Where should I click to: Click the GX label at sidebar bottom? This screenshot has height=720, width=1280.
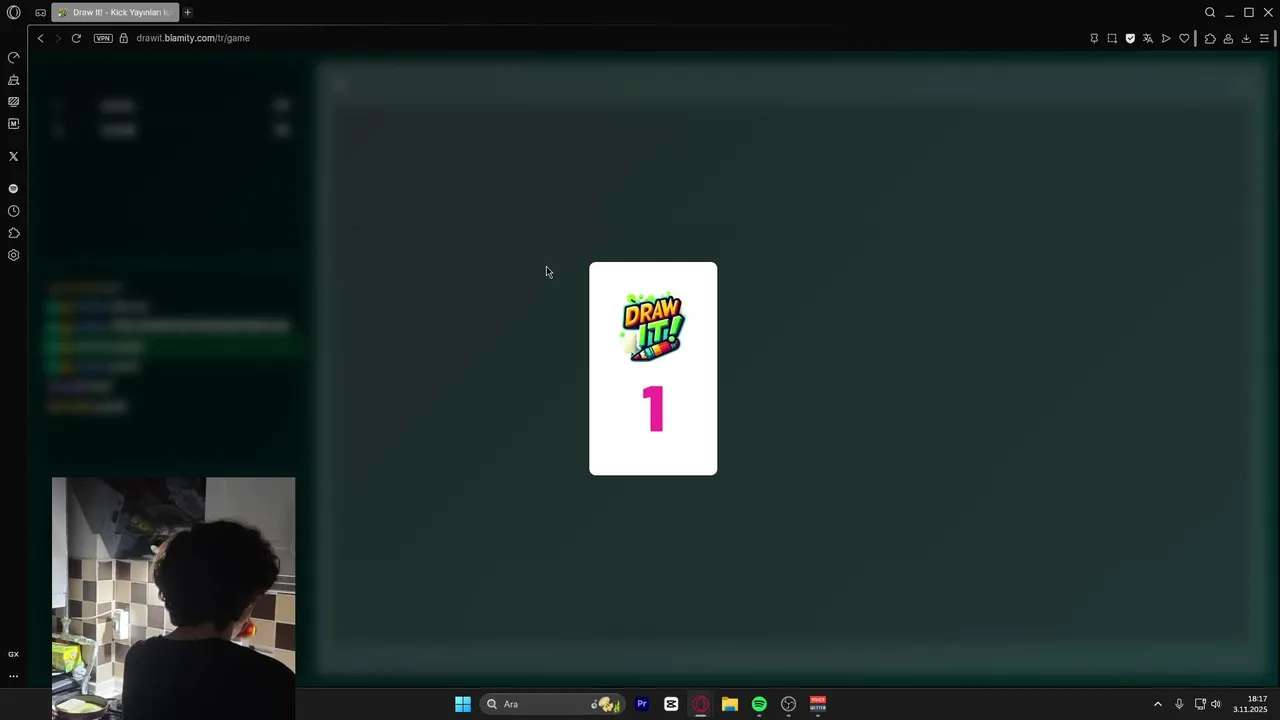click(13, 654)
